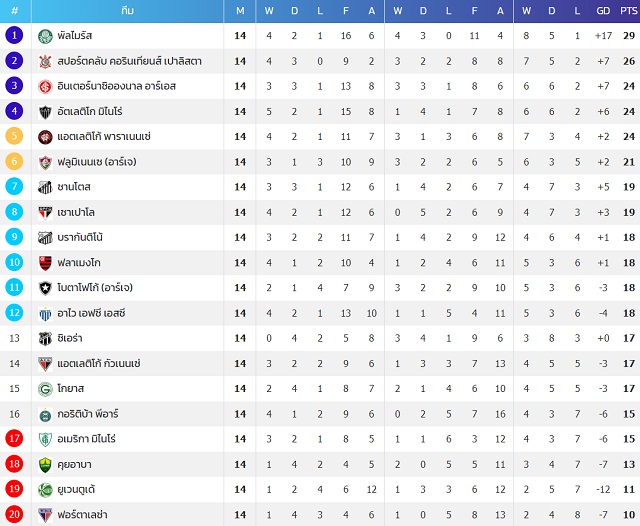Image resolution: width=640 pixels, height=526 pixels.
Task: Sort by the PTS column header
Action: pos(629,11)
